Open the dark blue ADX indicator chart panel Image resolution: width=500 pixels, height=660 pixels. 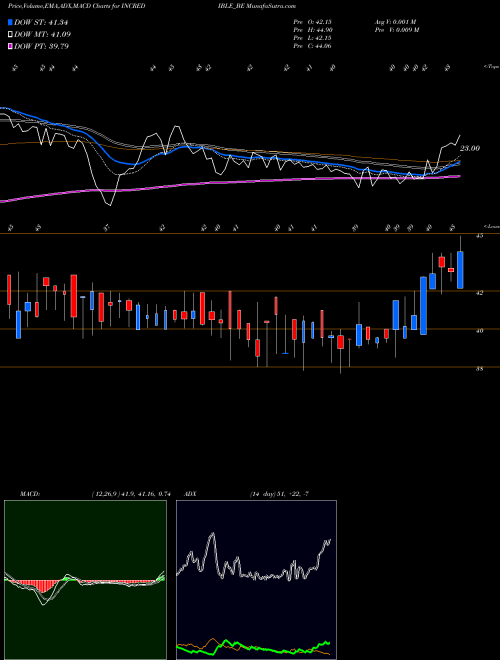click(256, 580)
